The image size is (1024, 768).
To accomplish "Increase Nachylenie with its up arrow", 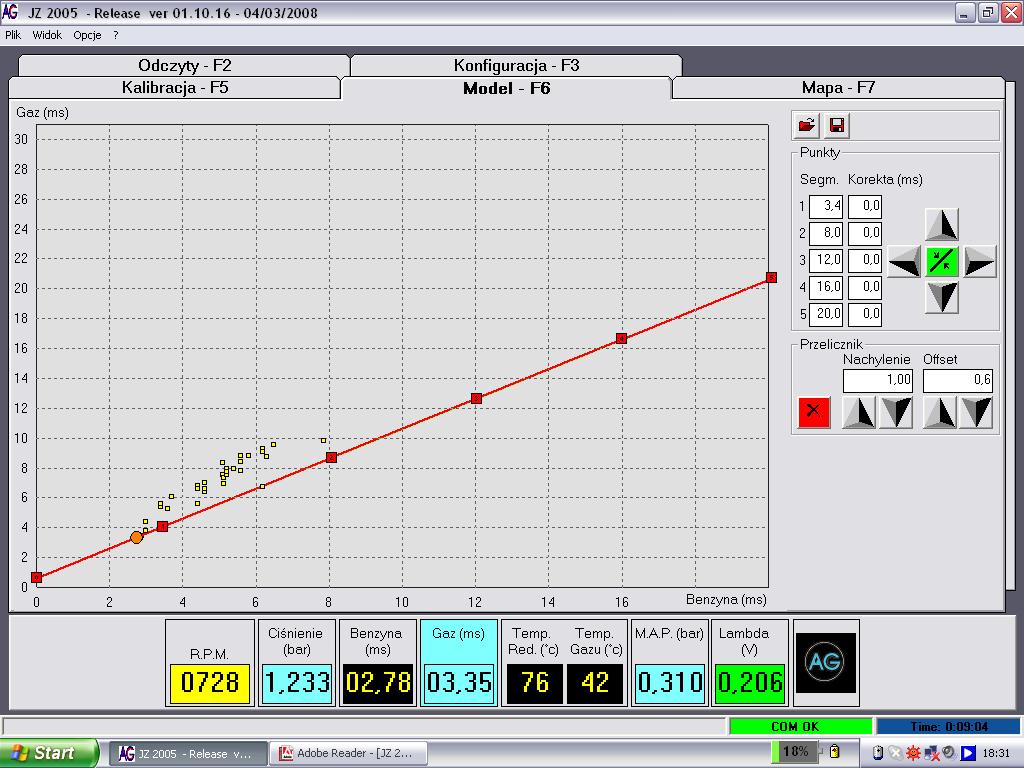I will coord(859,413).
